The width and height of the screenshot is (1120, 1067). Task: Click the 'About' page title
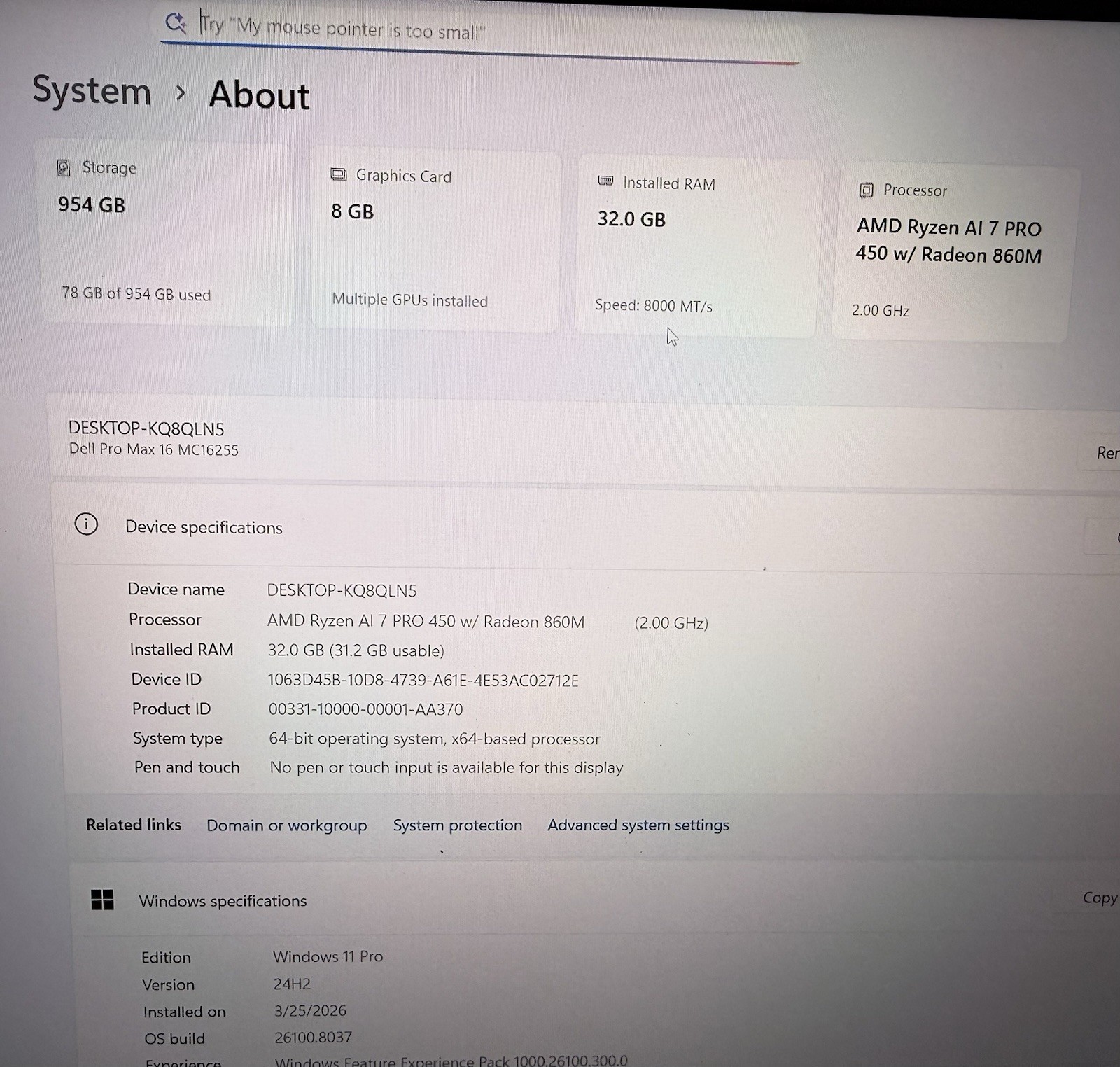259,95
